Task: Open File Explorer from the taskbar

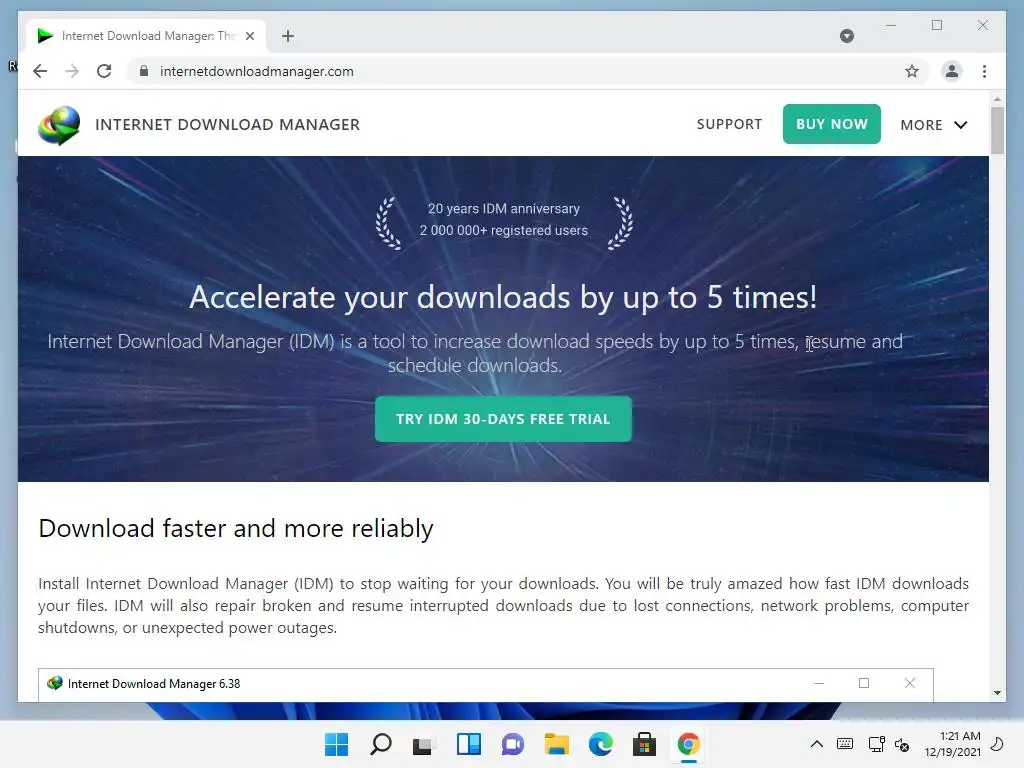Action: [556, 744]
